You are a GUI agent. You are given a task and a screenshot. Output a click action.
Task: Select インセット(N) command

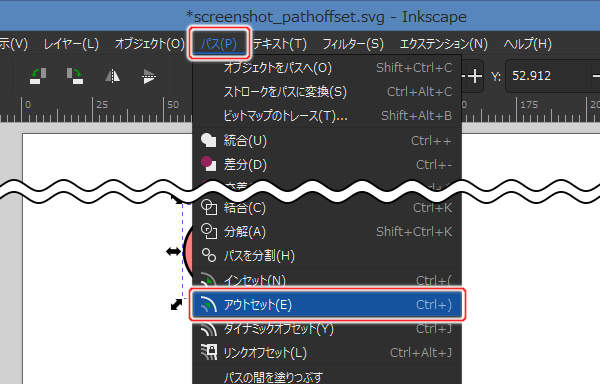pos(327,280)
